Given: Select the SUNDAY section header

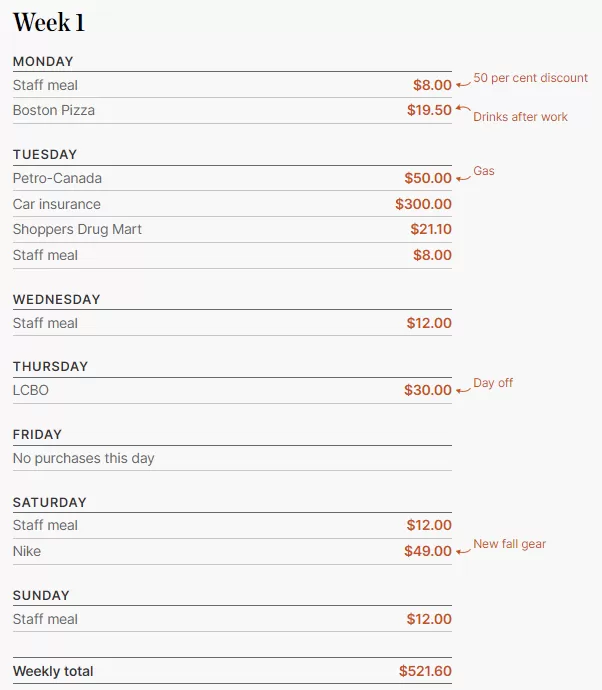Looking at the screenshot, I should click(41, 595).
